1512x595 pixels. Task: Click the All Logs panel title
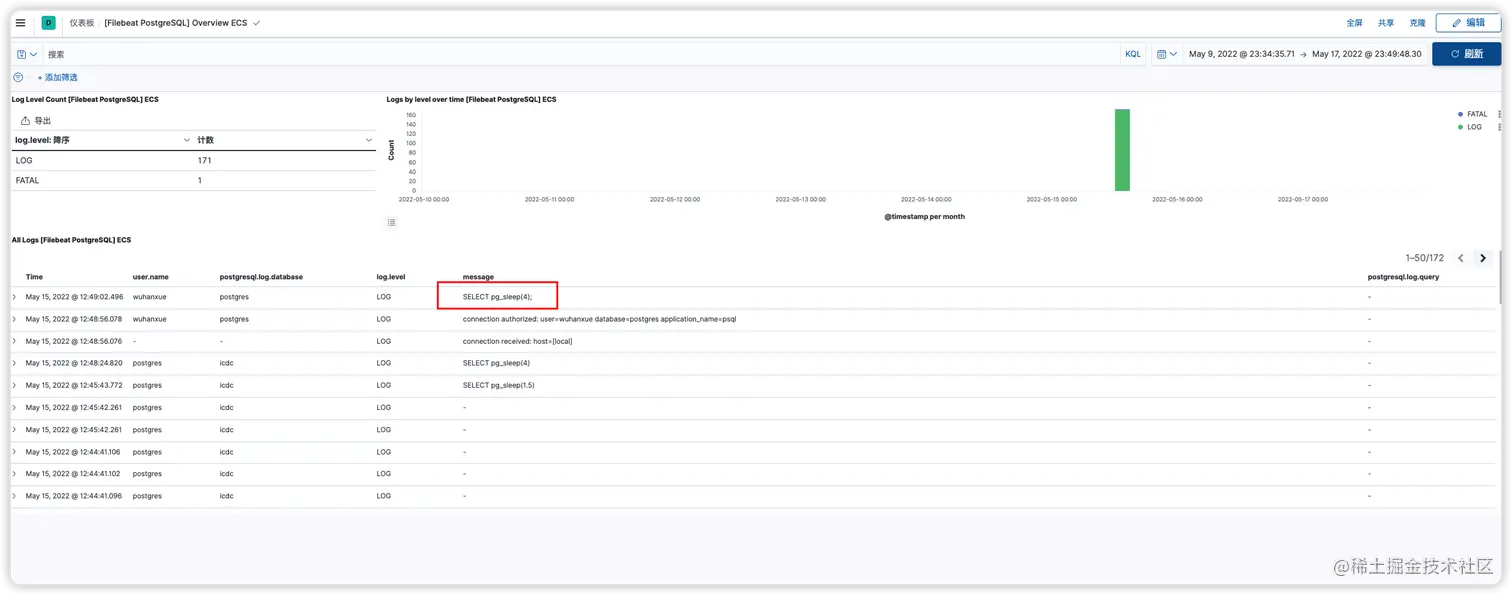click(71, 240)
